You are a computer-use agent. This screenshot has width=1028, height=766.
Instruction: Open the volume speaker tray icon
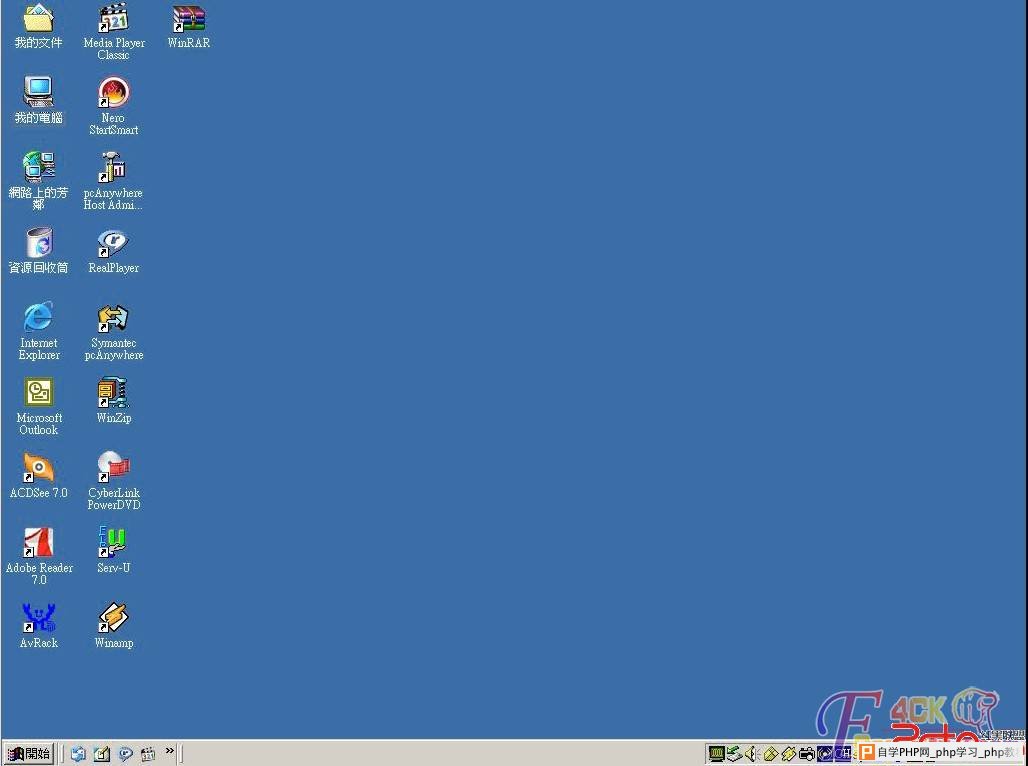pyautogui.click(x=752, y=754)
